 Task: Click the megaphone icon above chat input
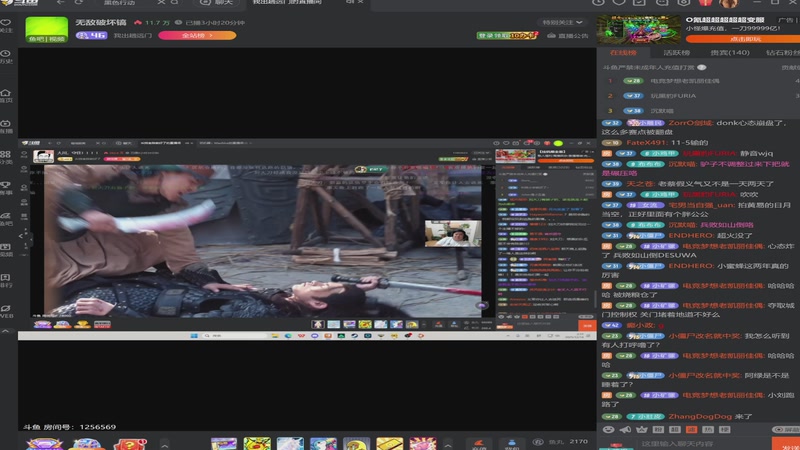coord(625,430)
